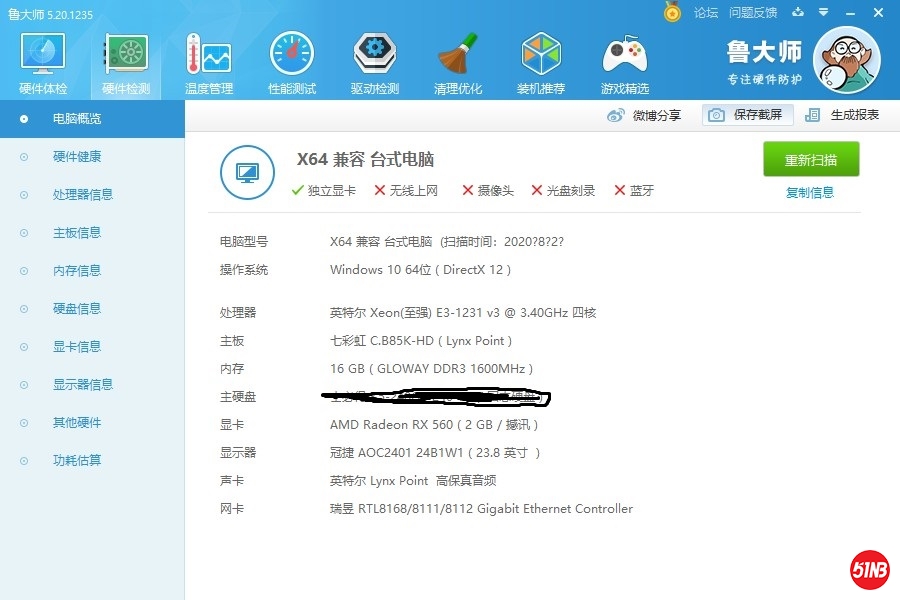Share via 微博分享 button
Image resolution: width=900 pixels, height=600 pixels.
(x=645, y=115)
